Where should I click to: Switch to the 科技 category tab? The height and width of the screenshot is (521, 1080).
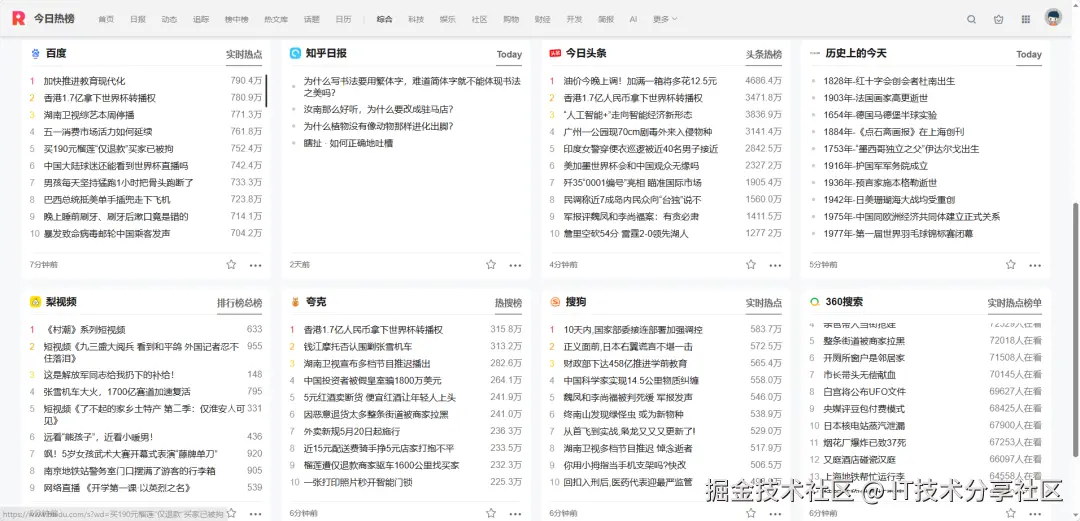pyautogui.click(x=416, y=19)
